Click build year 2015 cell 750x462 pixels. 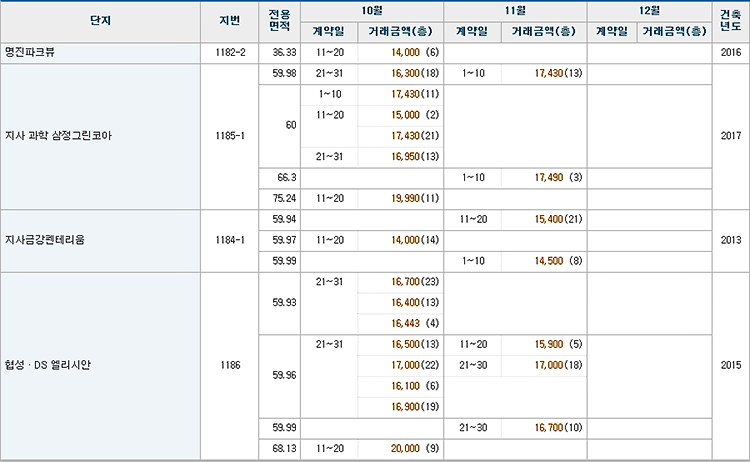pyautogui.click(x=729, y=364)
